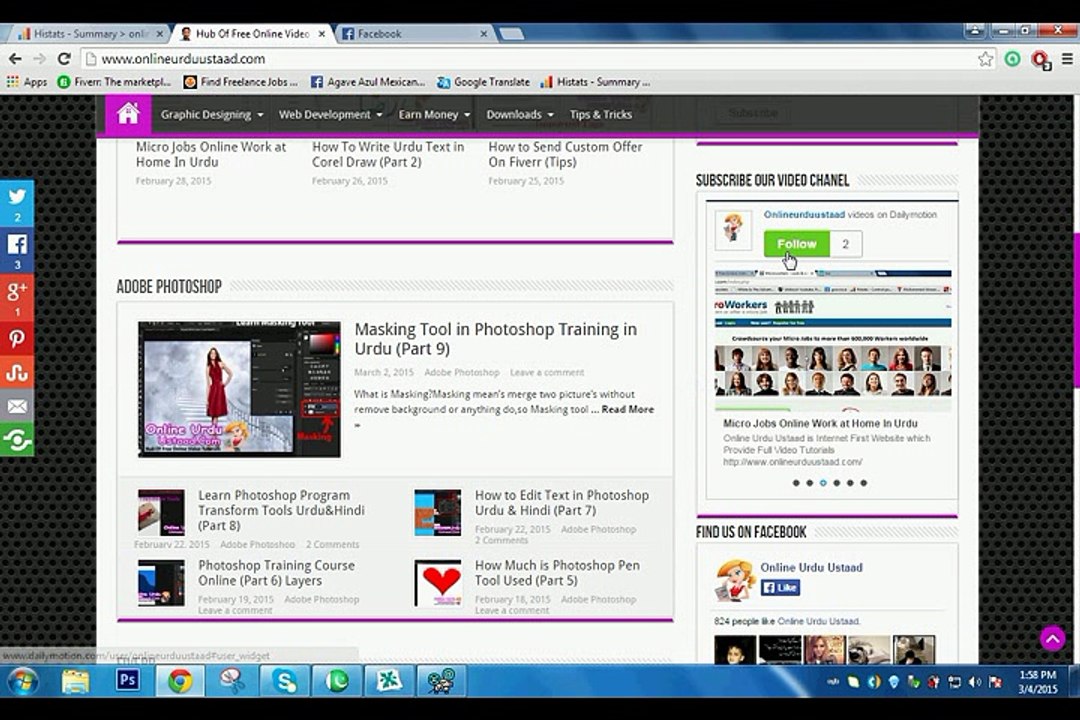Click Leave a comment on masking article
Viewport: 1080px width, 720px height.
tap(547, 372)
